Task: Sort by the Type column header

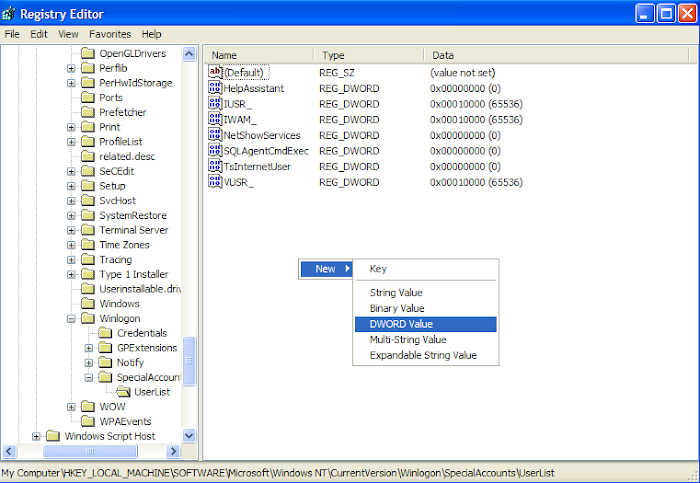Action: tap(369, 55)
